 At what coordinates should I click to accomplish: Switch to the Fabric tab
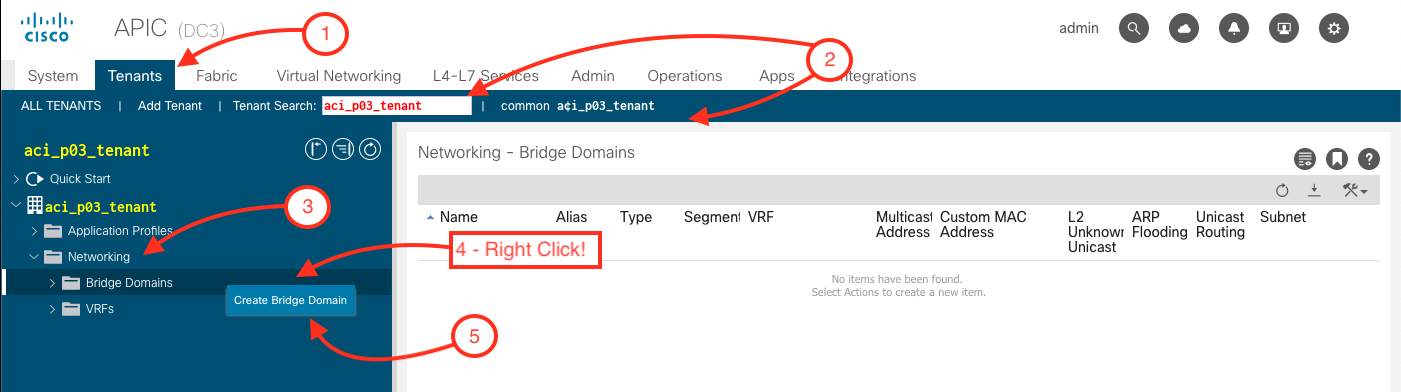pyautogui.click(x=217, y=75)
